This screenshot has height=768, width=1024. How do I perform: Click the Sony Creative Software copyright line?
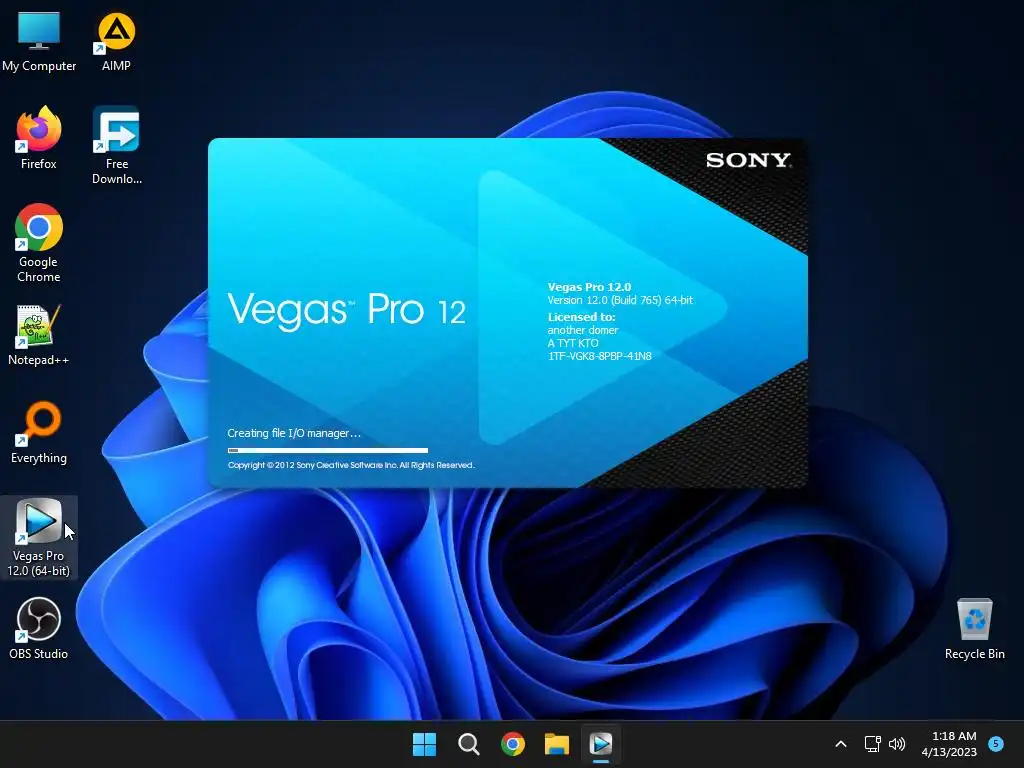(x=351, y=465)
